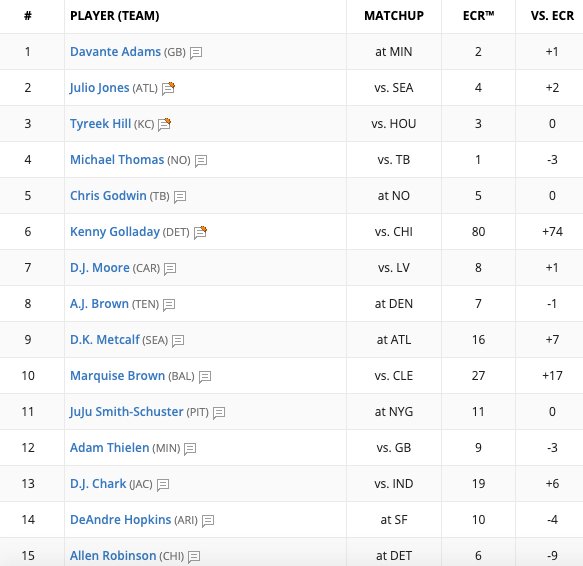Screen dimensions: 583x566
Task: Click the notes icon beside Michael Thomas
Action: click(201, 161)
